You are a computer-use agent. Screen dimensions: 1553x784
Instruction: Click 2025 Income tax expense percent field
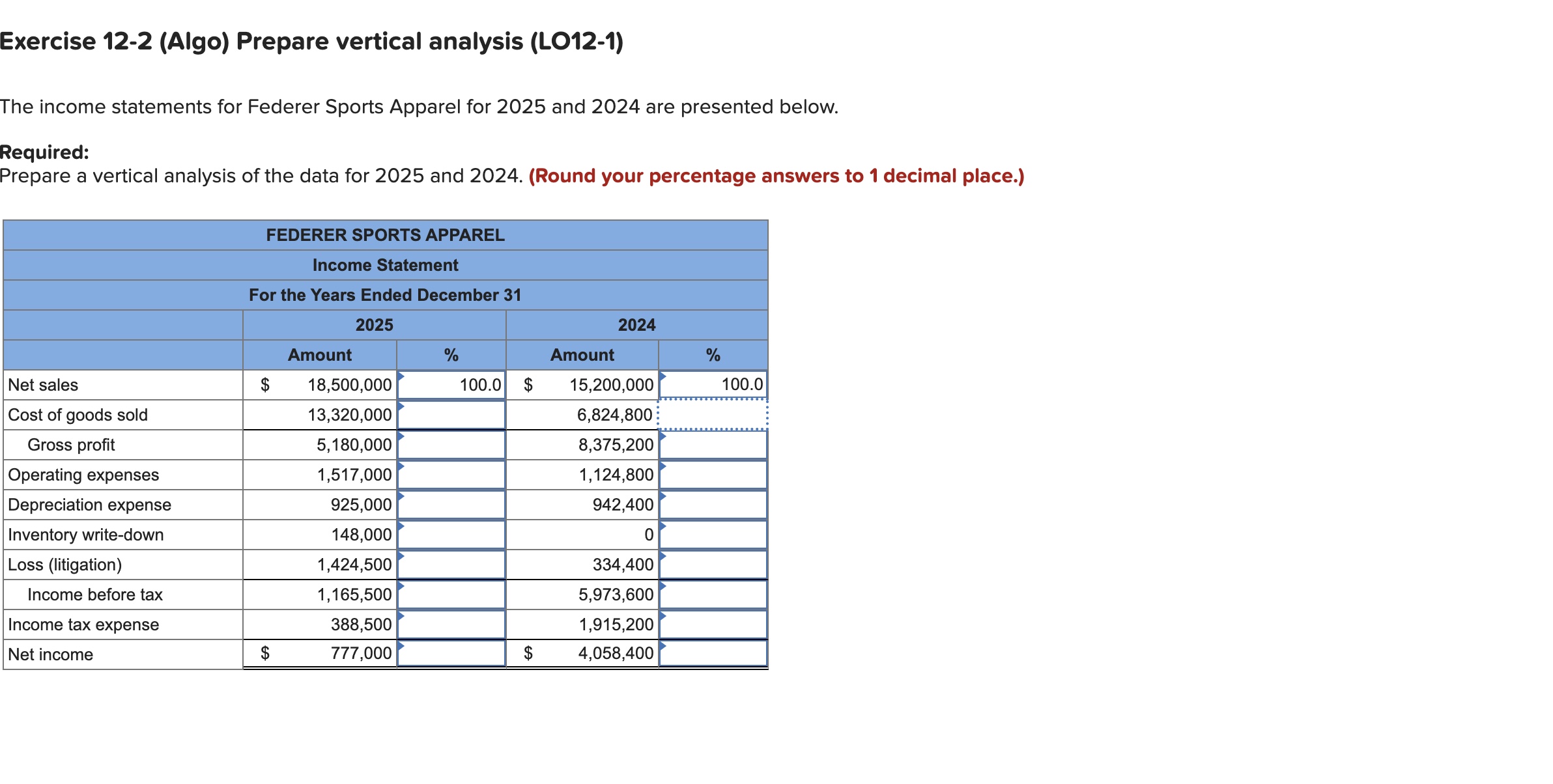[x=451, y=624]
